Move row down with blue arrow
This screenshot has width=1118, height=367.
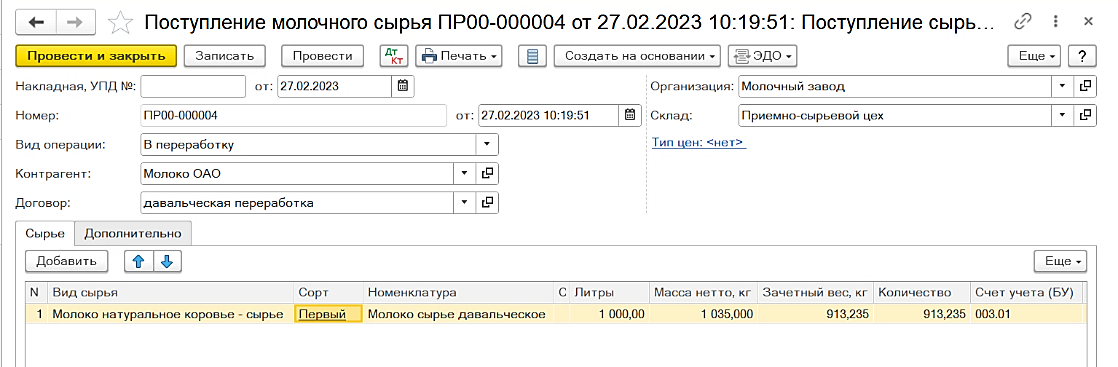point(167,262)
